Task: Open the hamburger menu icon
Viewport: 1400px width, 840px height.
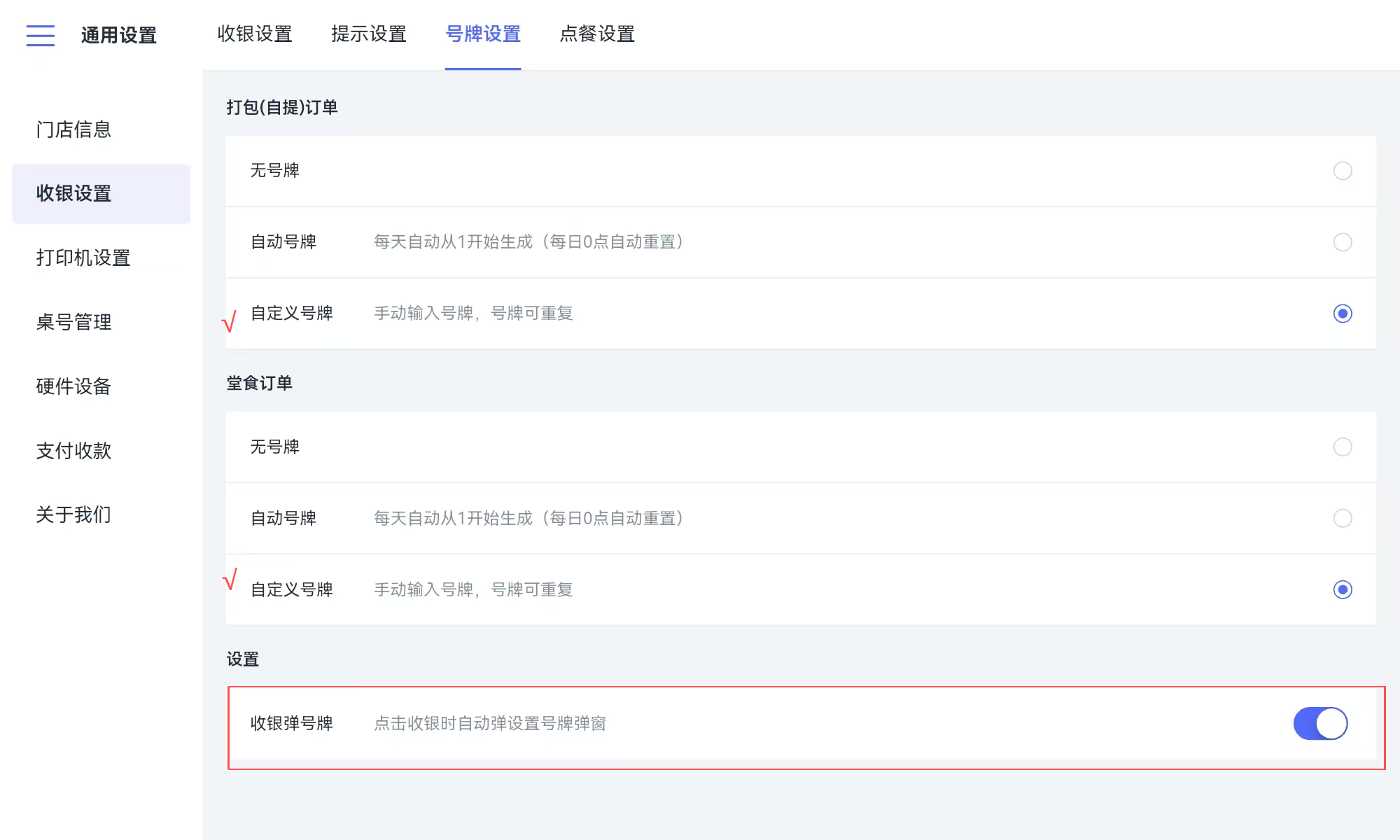Action: [x=40, y=35]
